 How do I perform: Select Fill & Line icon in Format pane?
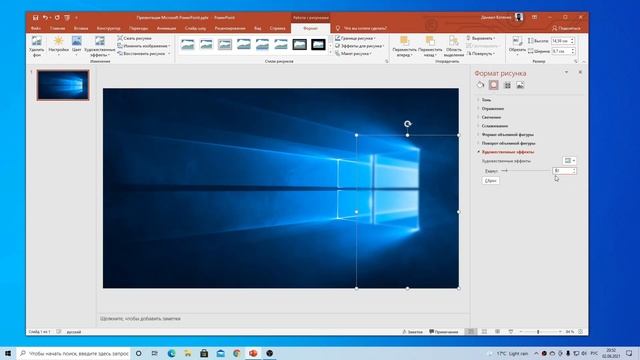480,85
